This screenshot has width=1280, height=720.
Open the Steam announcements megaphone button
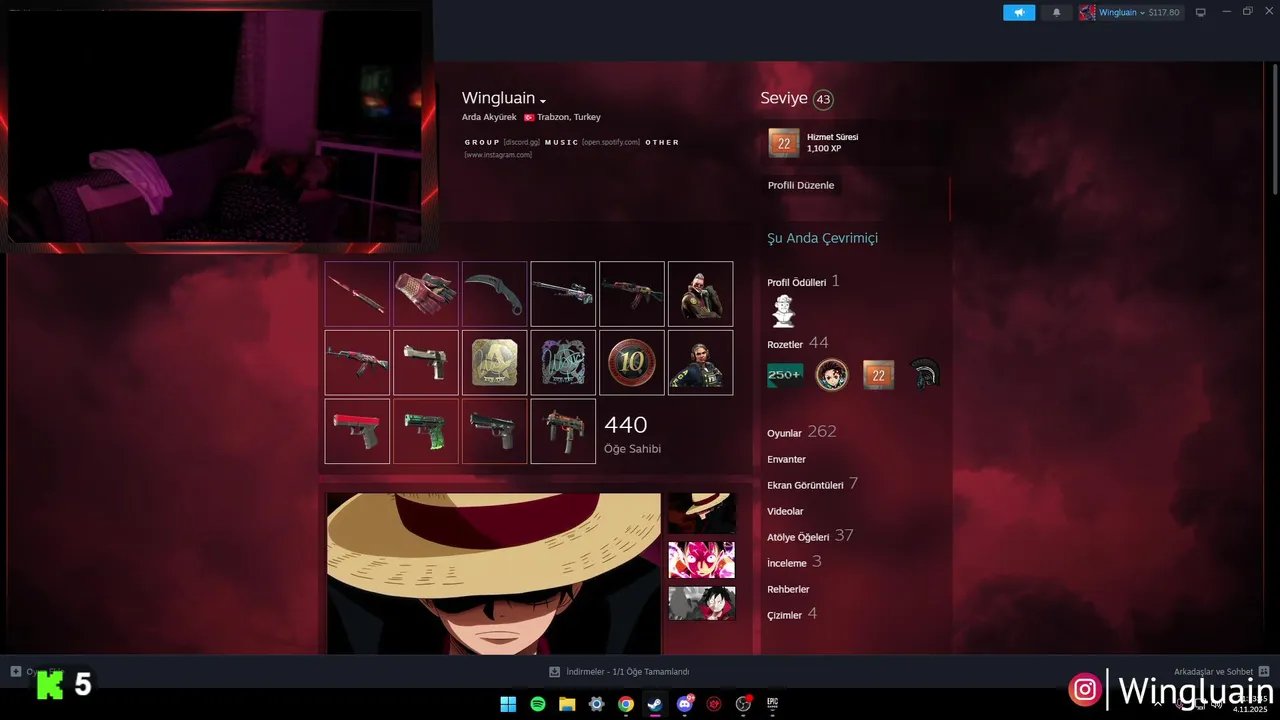[x=1019, y=12]
